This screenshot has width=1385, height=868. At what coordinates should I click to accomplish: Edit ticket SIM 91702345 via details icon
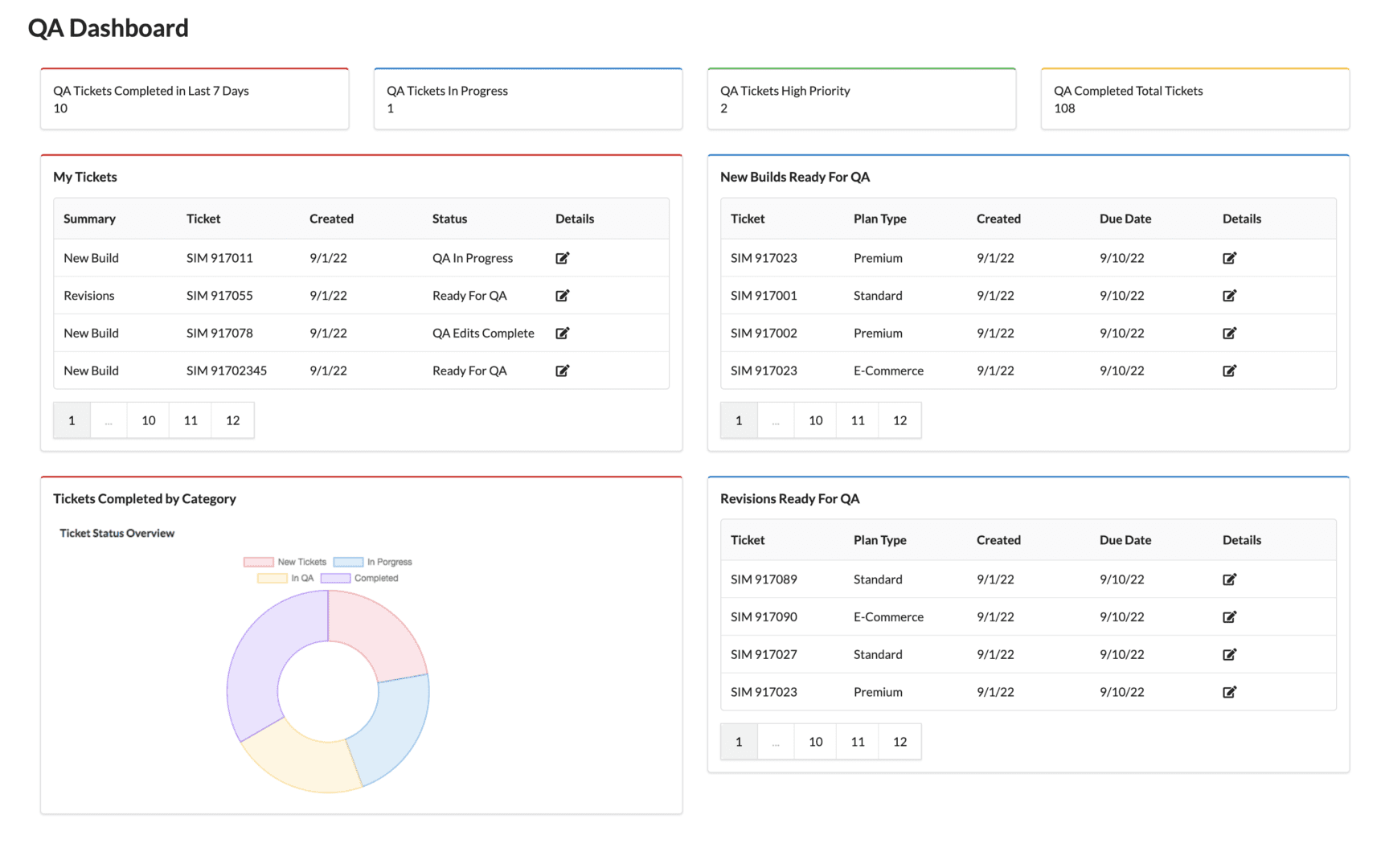click(562, 371)
